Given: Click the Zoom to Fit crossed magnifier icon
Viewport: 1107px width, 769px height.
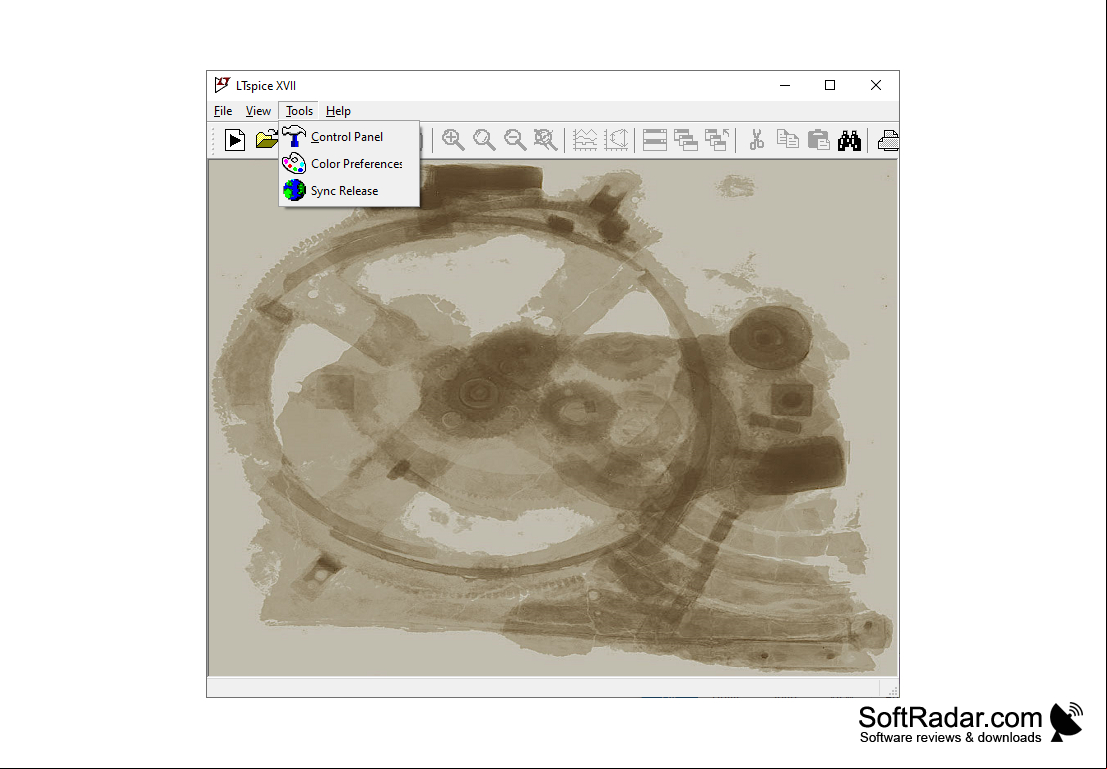Looking at the screenshot, I should 546,140.
